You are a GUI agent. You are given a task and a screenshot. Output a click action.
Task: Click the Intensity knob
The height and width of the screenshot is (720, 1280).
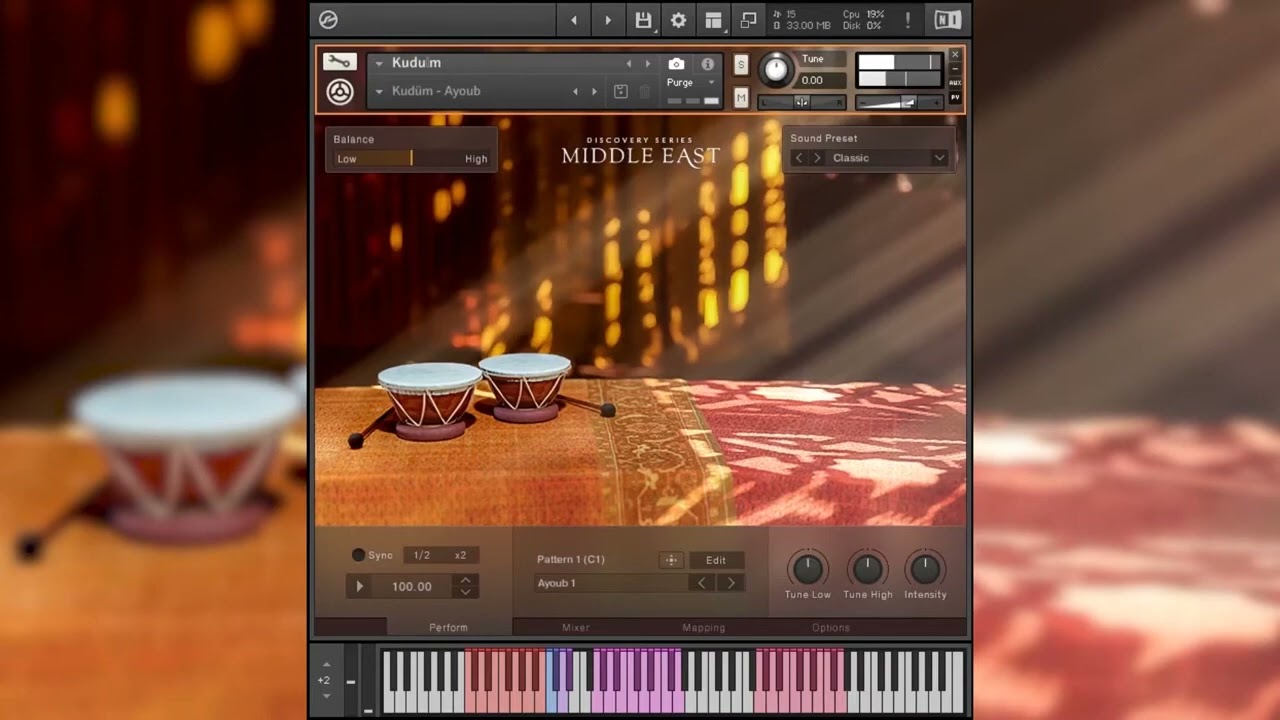tap(925, 569)
